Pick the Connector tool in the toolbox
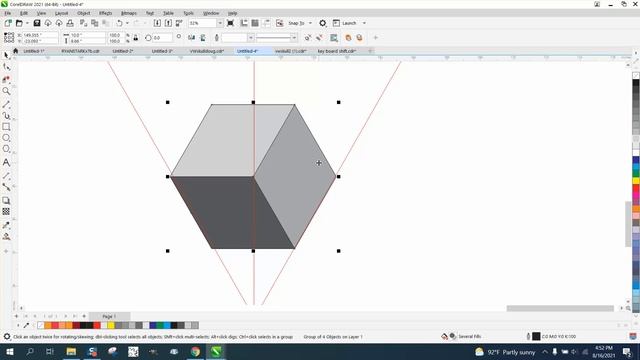 (6, 187)
